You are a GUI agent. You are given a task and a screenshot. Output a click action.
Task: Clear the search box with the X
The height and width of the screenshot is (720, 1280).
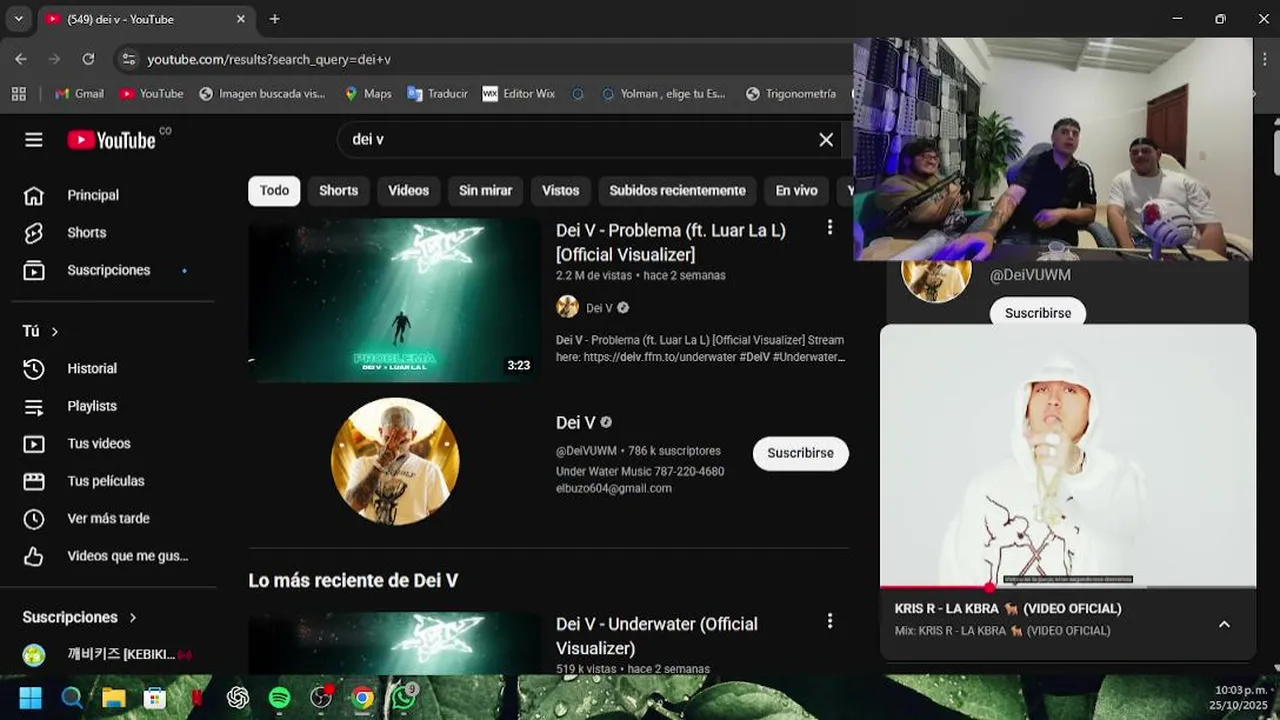point(826,140)
